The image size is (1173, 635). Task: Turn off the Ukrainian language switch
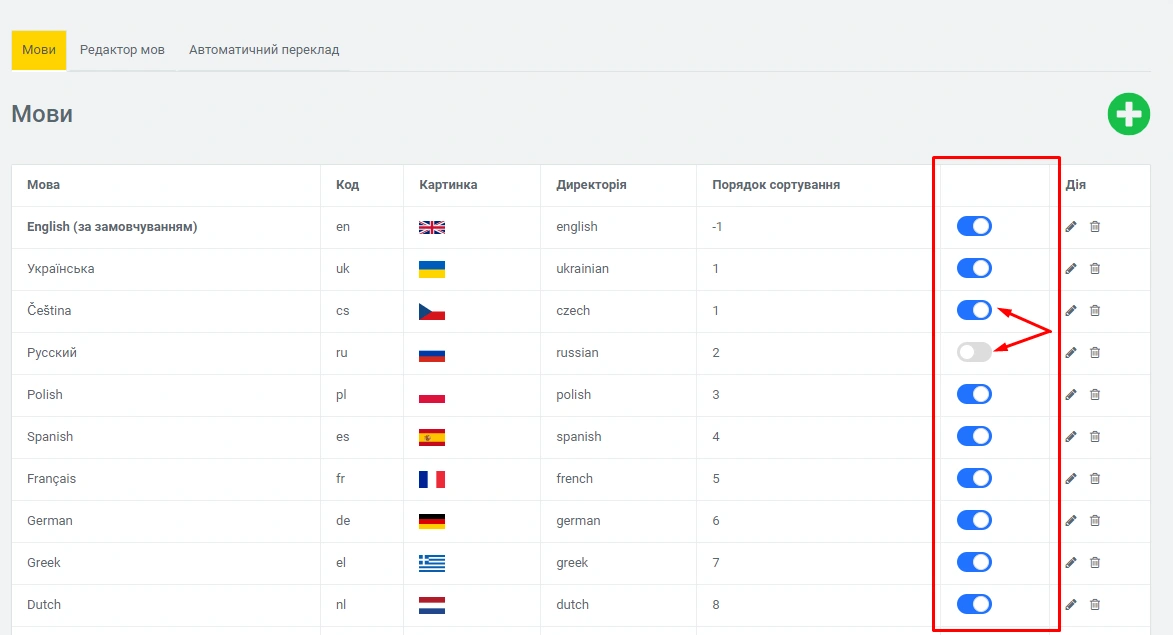coord(974,268)
